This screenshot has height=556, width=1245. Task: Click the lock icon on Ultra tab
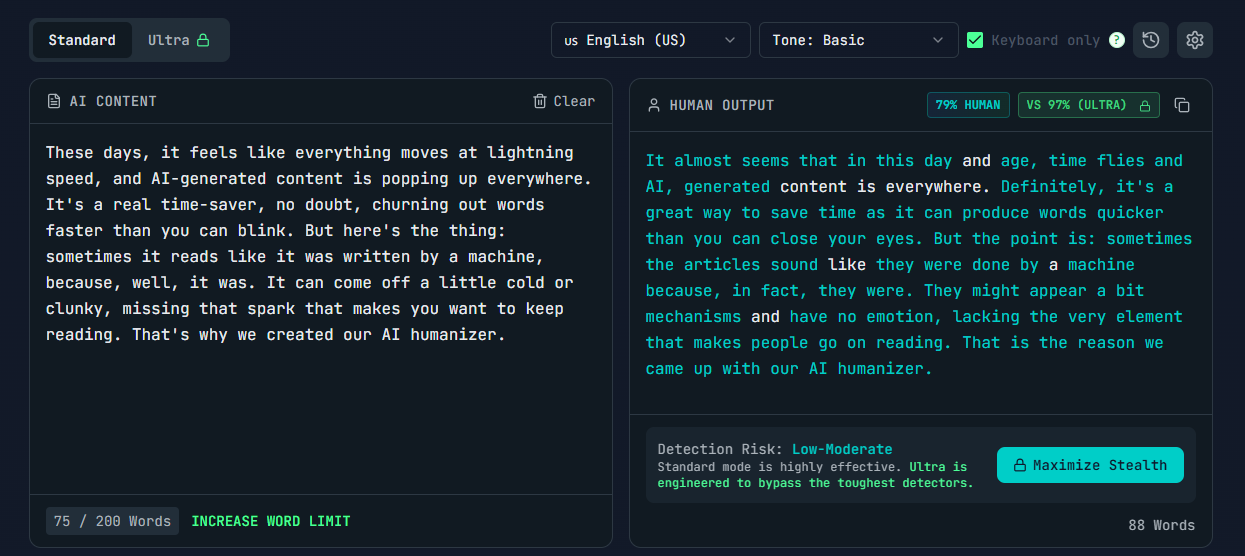(203, 40)
